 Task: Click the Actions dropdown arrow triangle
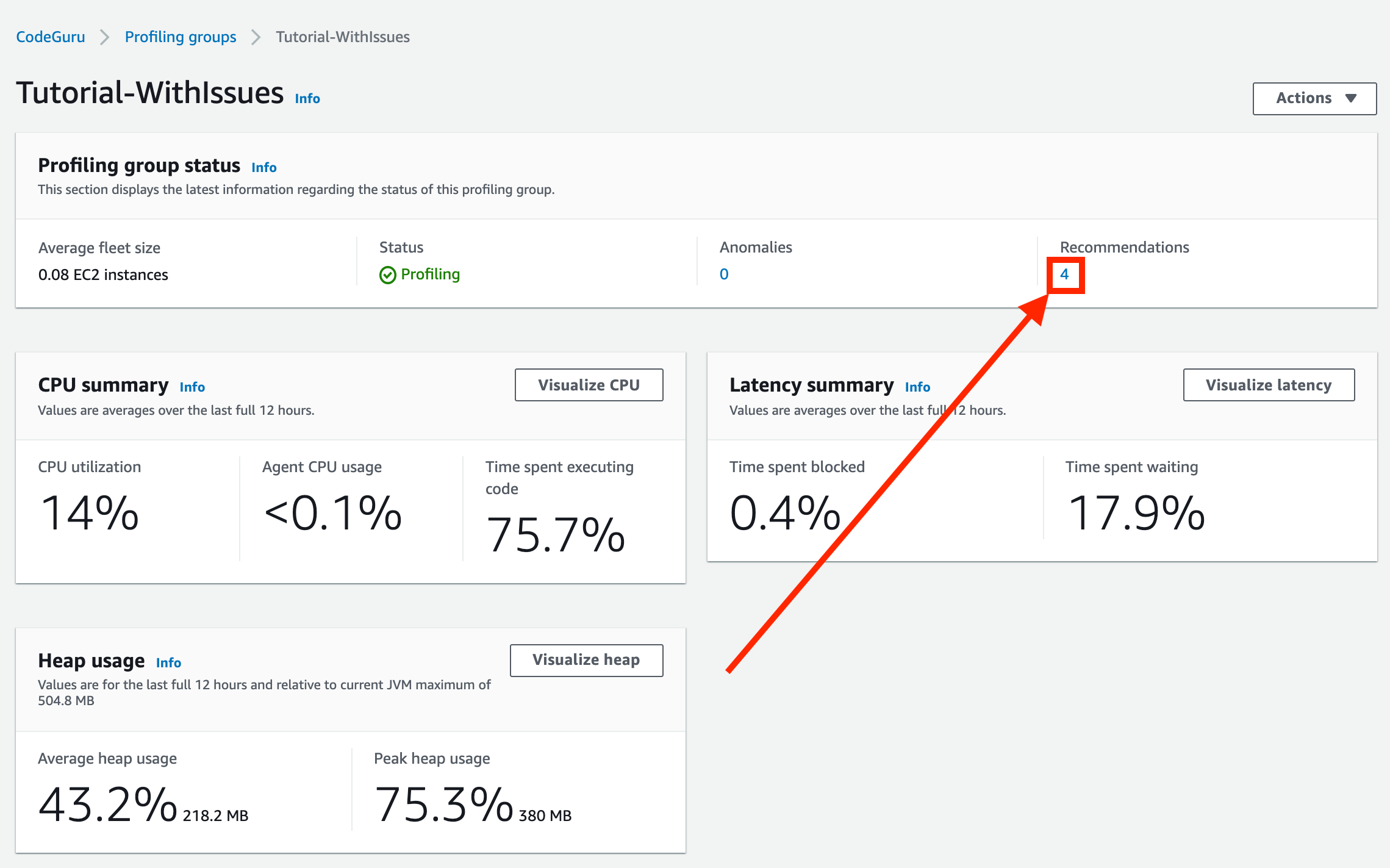point(1350,98)
